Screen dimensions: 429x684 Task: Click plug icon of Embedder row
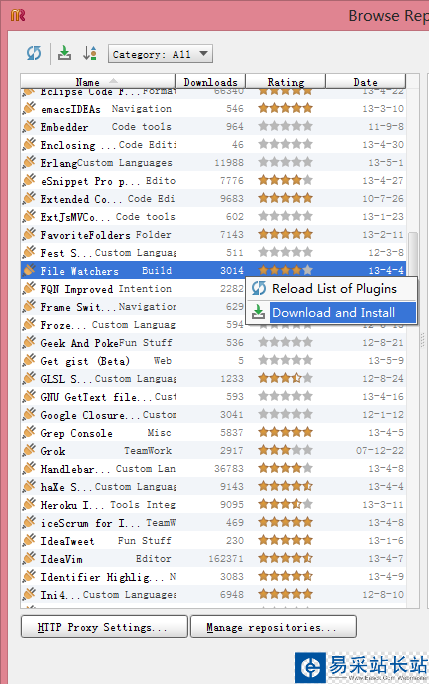coord(29,127)
